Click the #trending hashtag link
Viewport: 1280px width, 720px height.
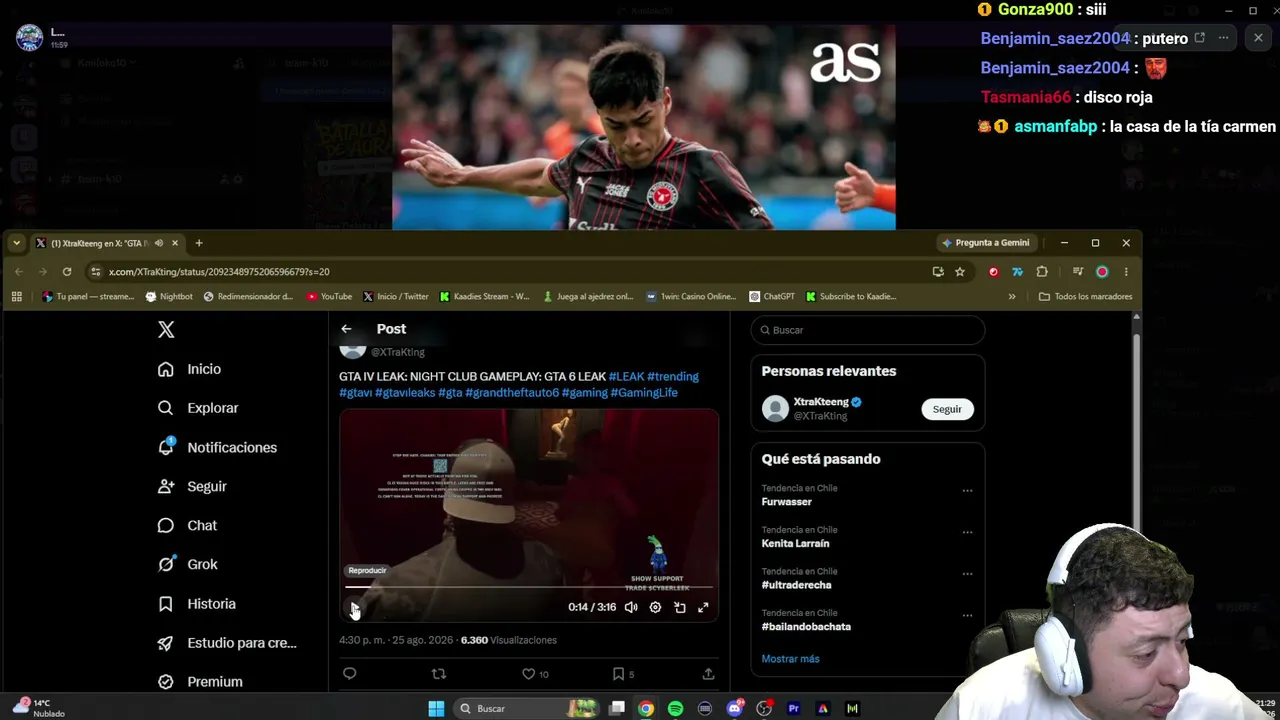point(673,377)
